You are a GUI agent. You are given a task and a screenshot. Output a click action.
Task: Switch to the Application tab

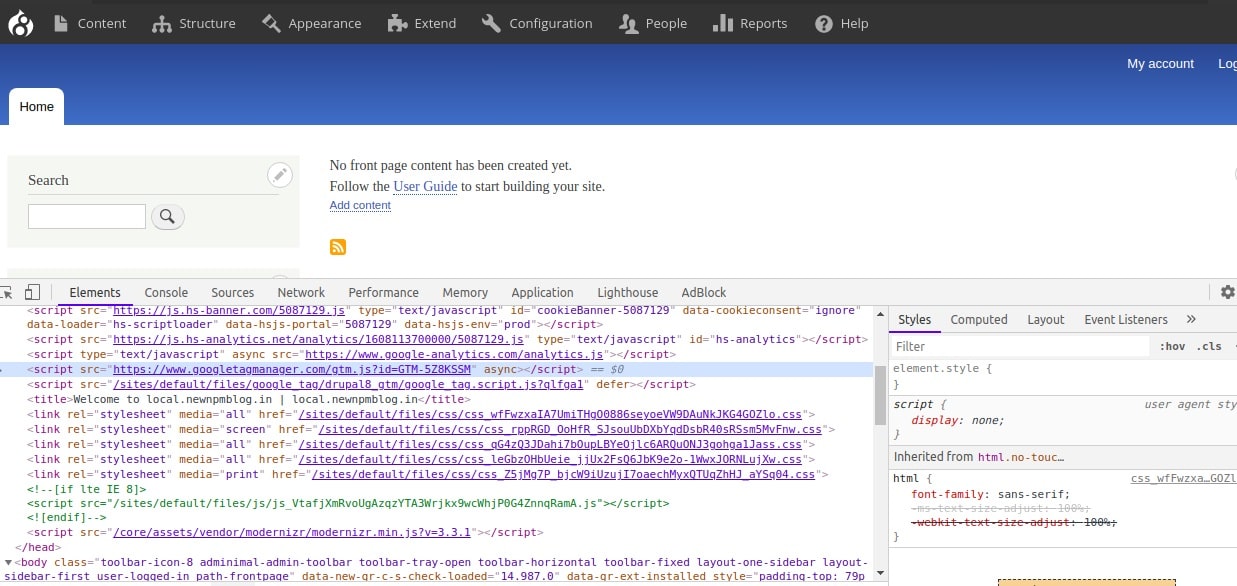(x=542, y=292)
